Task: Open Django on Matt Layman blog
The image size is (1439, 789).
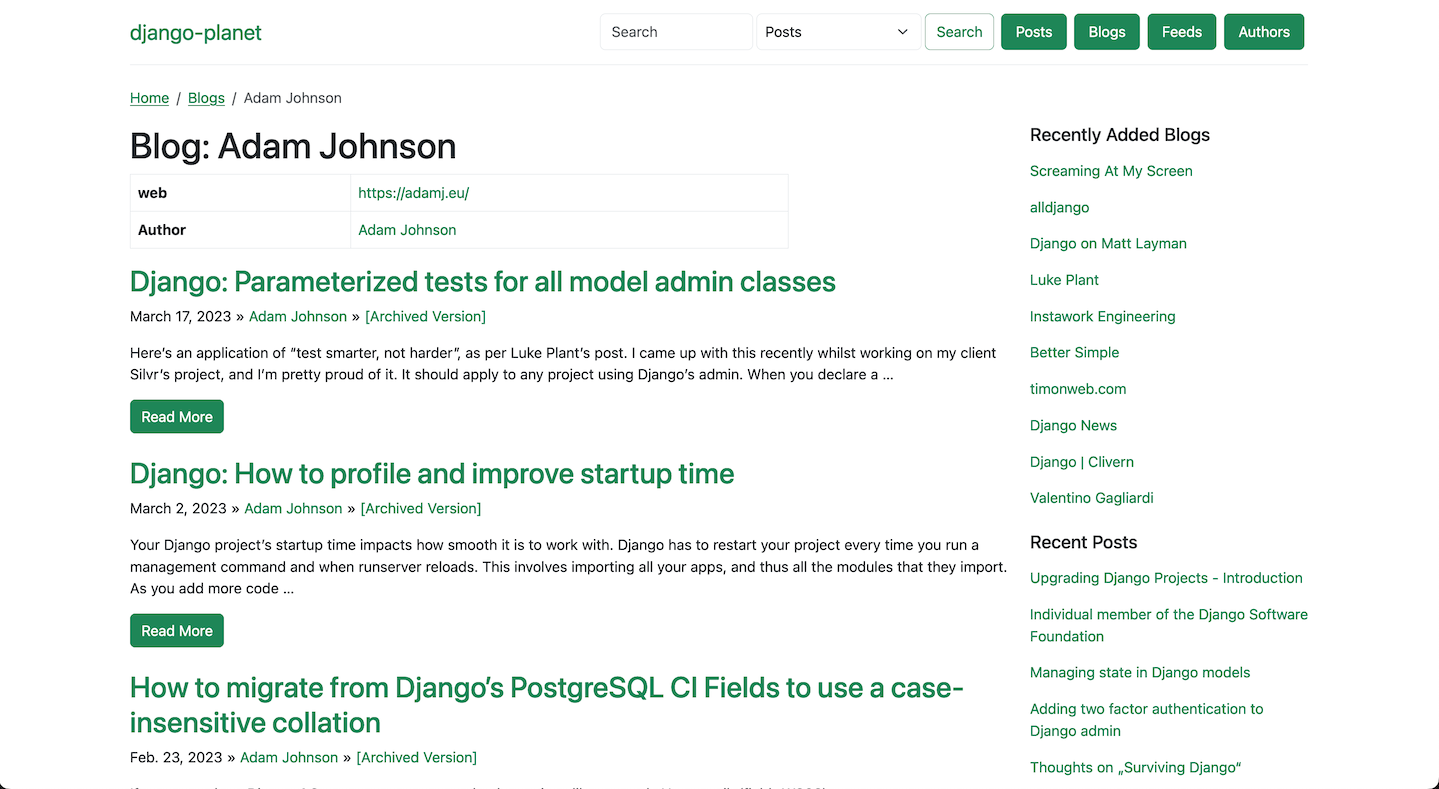Action: tap(1108, 243)
